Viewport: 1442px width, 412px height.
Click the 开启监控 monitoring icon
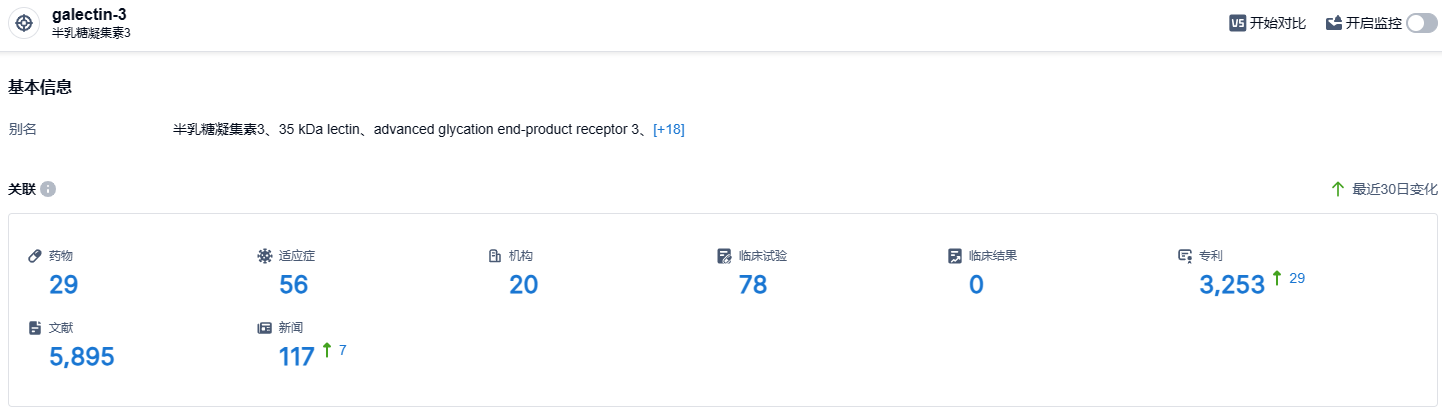tap(1333, 23)
